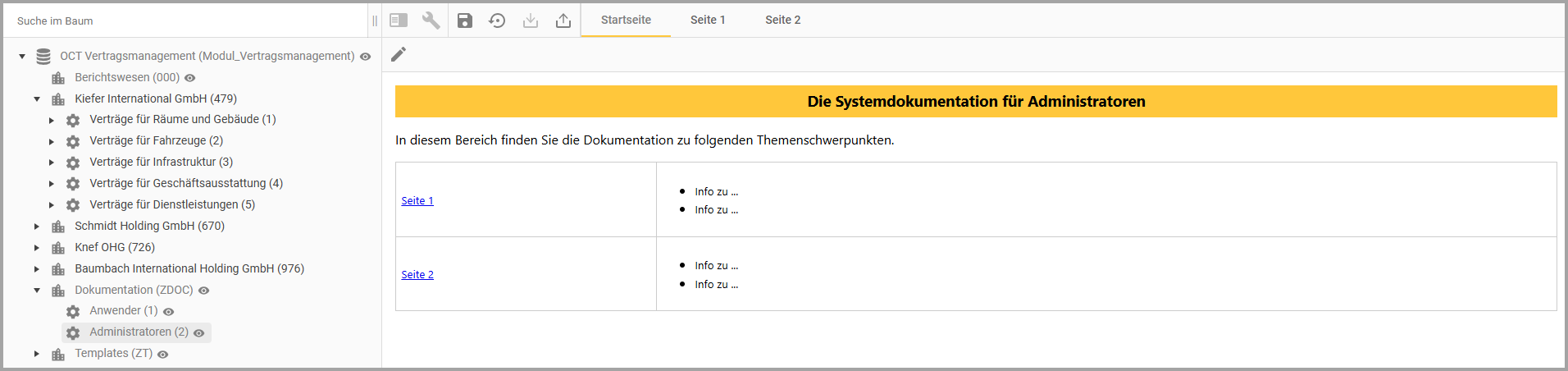Toggle visibility eye next to Berichtswesen (000)
The height and width of the screenshot is (371, 1568).
189,78
